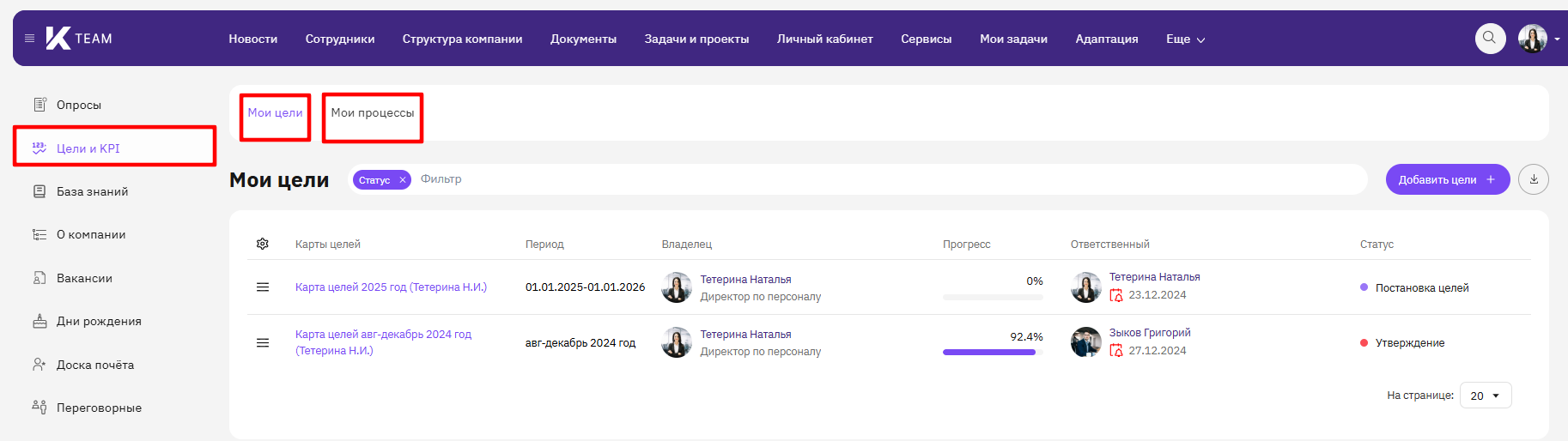Open the Новости menu
This screenshot has height=441, width=1568.
pos(252,39)
